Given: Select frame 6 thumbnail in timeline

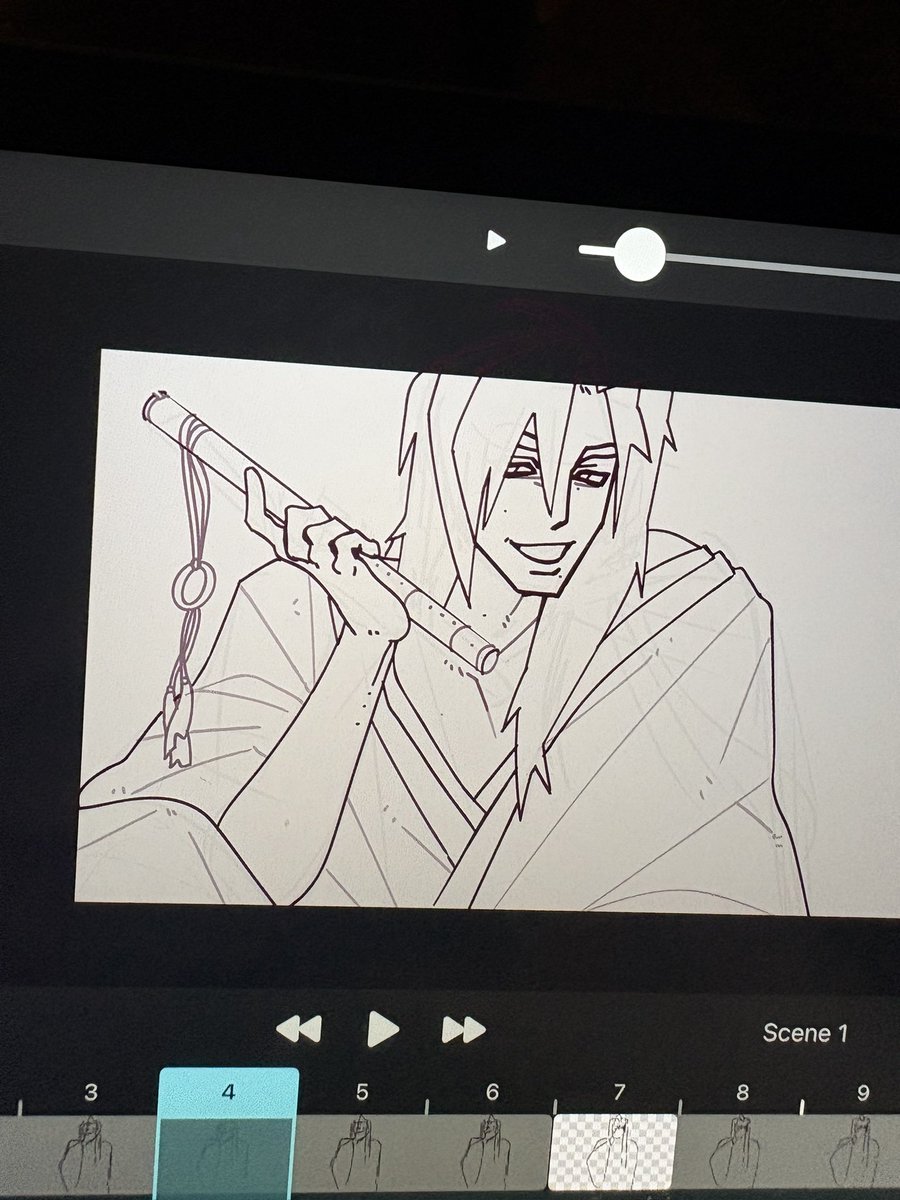Looking at the screenshot, I should click(x=489, y=1152).
